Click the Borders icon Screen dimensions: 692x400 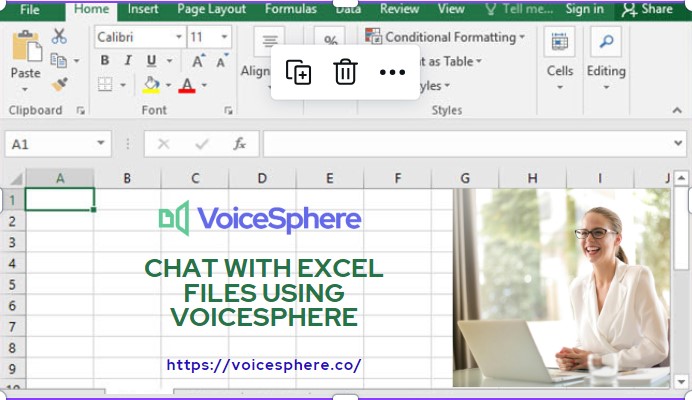pos(105,84)
